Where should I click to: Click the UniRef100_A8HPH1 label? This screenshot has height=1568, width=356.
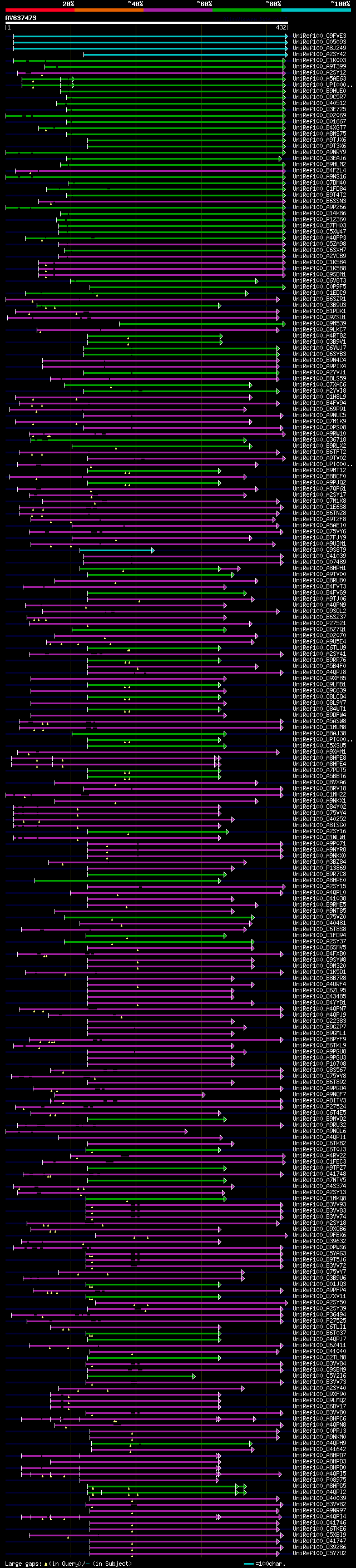319,568
